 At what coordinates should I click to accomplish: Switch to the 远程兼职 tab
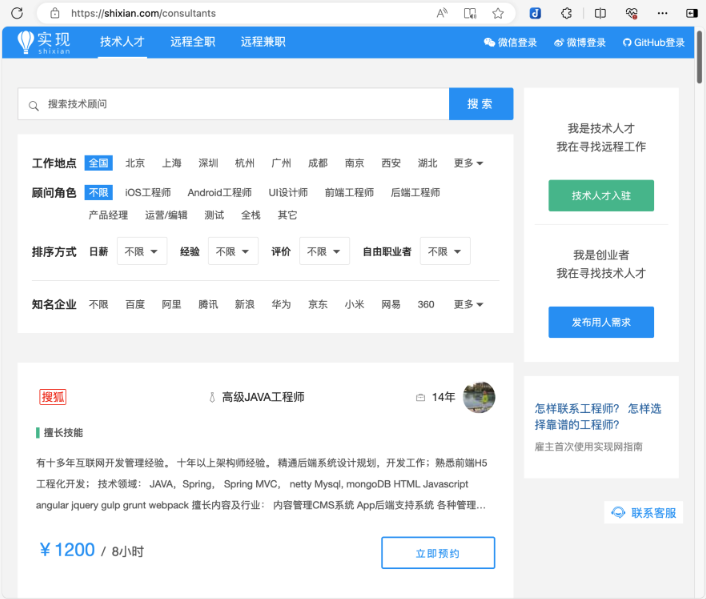(x=263, y=42)
